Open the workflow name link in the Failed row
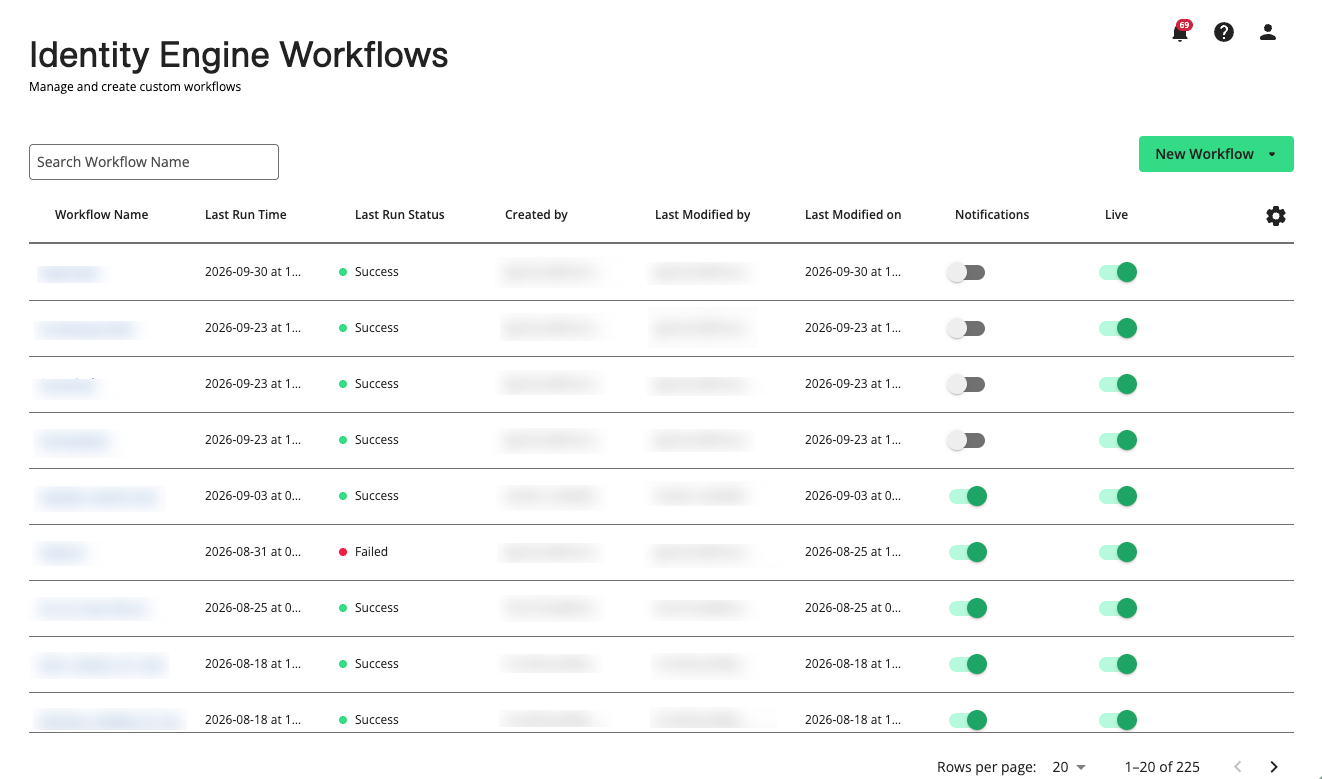1322x779 pixels. point(61,552)
